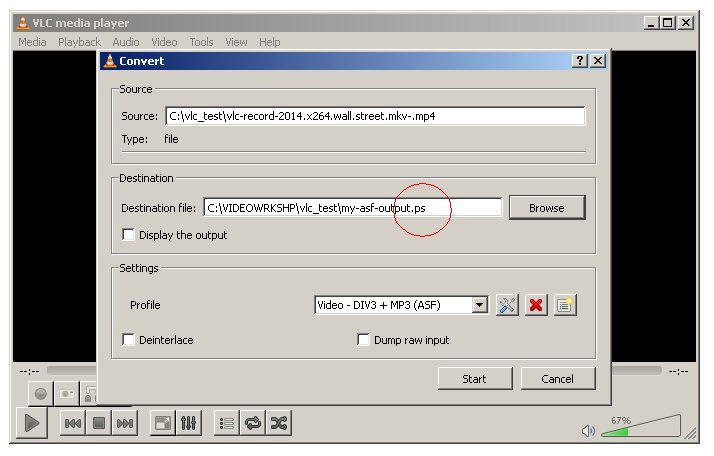Click the VLC cone icon in Convert title
The width and height of the screenshot is (714, 456).
[110, 61]
